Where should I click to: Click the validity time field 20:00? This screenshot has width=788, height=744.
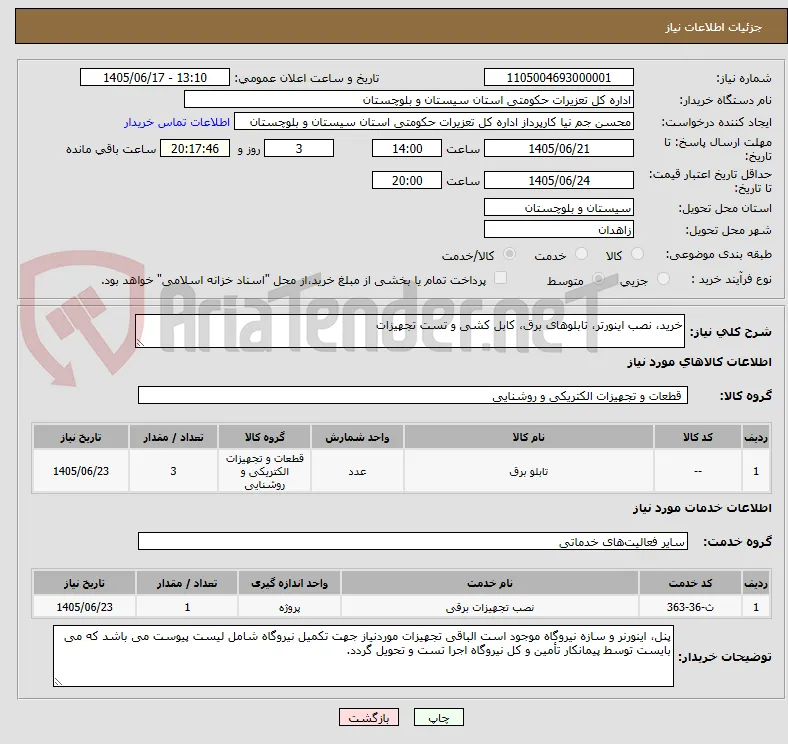click(x=407, y=180)
